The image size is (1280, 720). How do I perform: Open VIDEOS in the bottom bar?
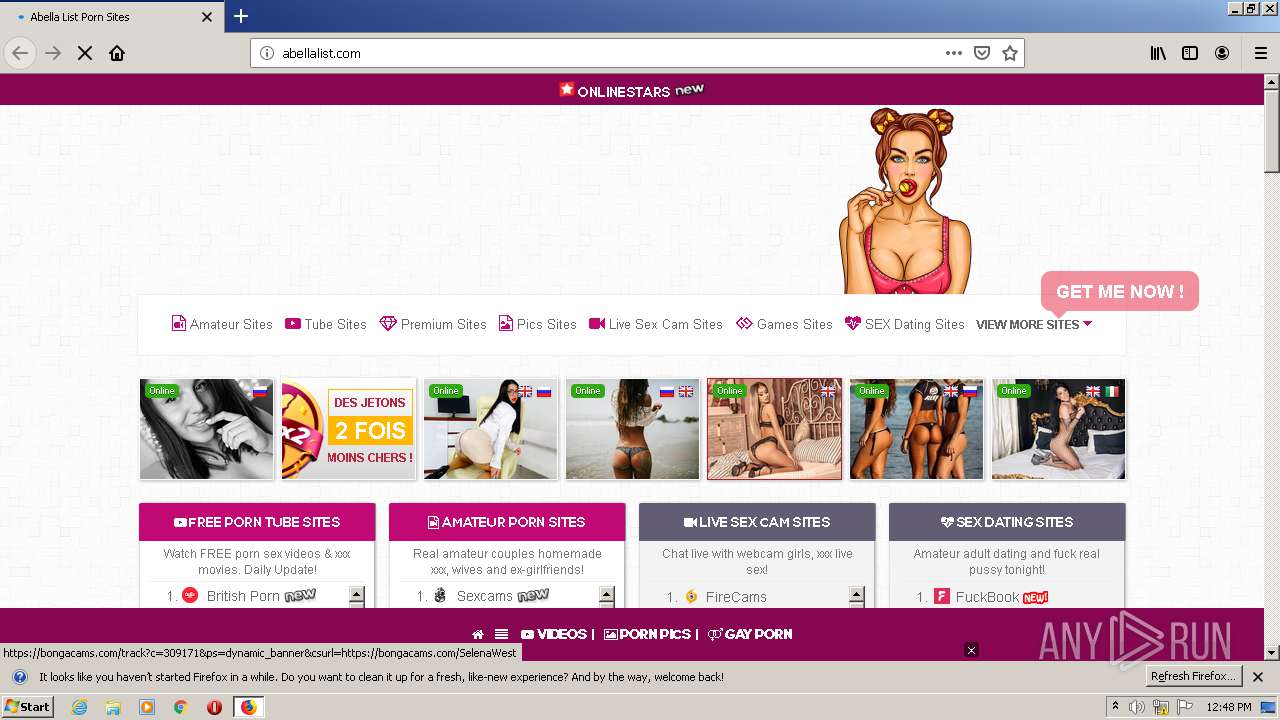(554, 634)
